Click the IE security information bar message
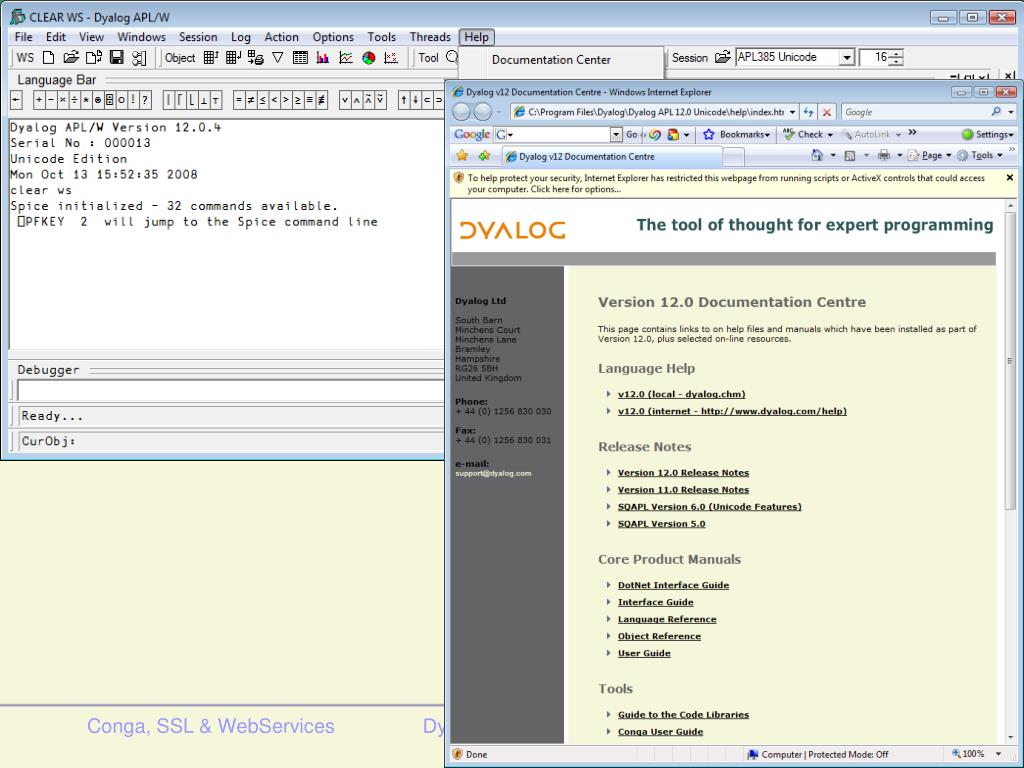This screenshot has height=768, width=1024. click(x=726, y=184)
